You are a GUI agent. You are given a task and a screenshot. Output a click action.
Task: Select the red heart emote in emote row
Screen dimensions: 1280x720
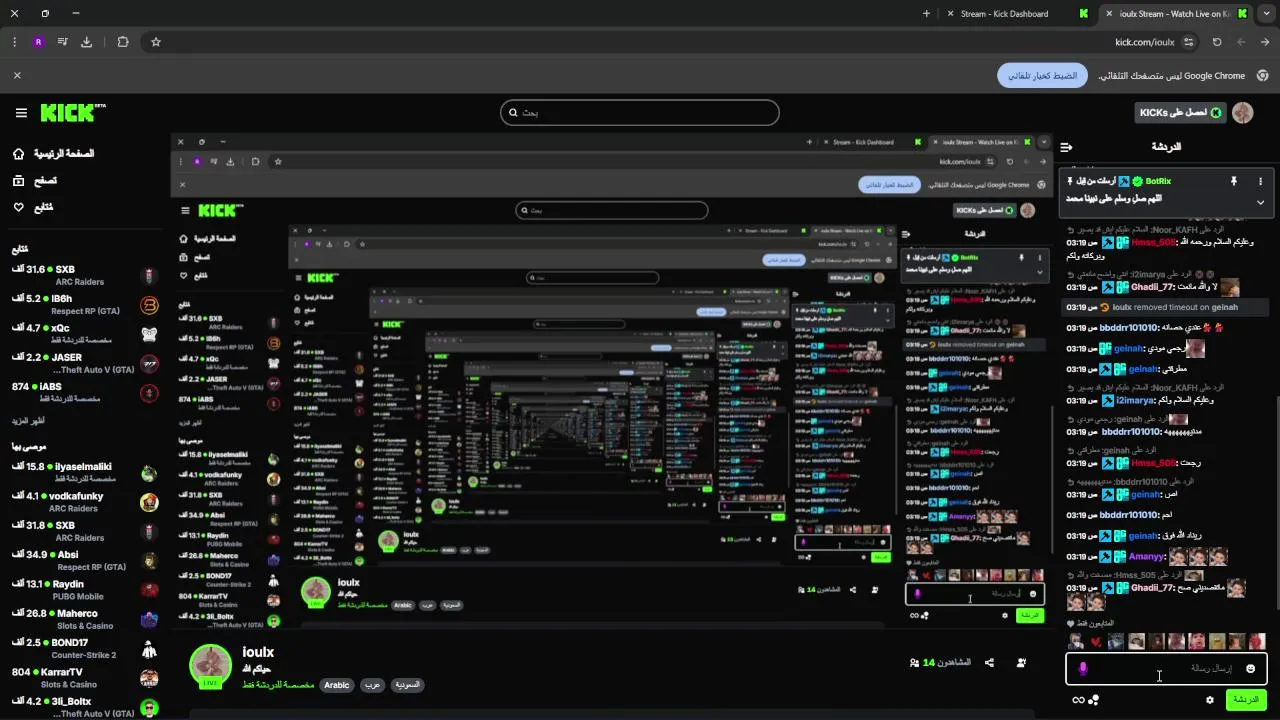pos(1096,642)
